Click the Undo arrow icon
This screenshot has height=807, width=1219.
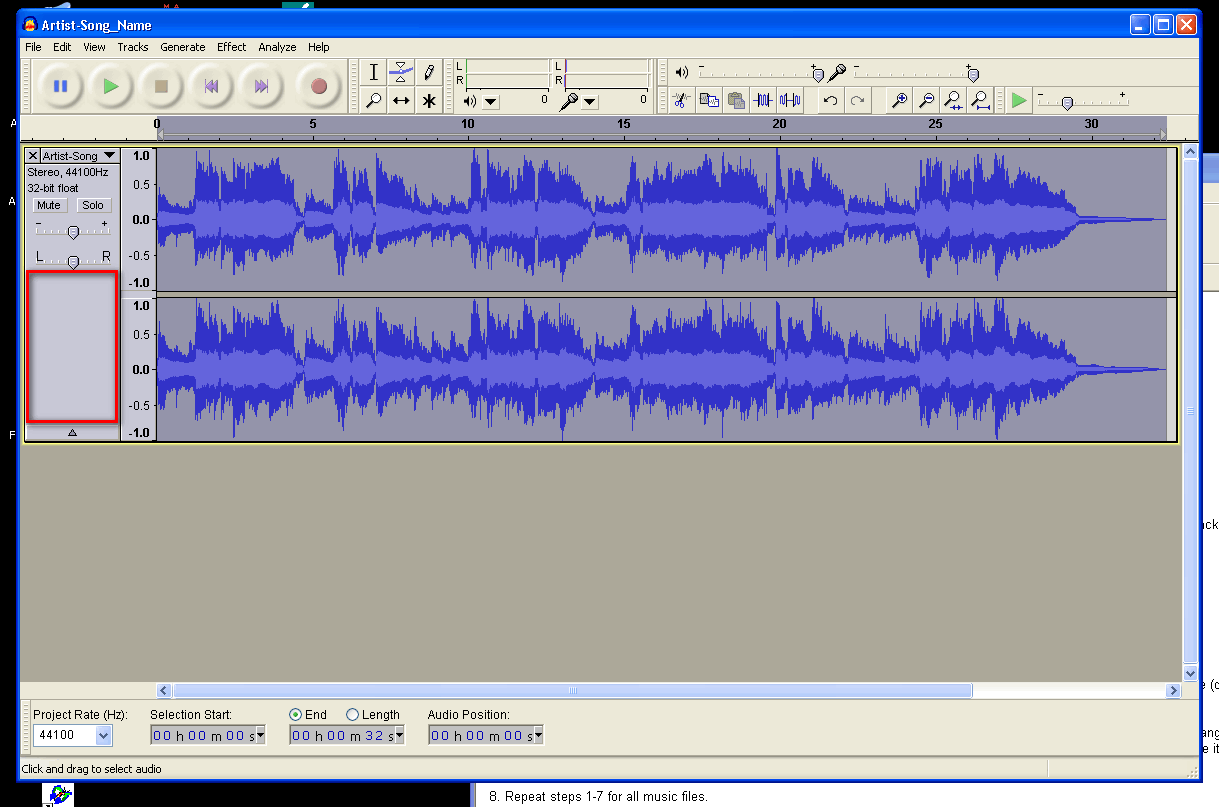pos(829,100)
